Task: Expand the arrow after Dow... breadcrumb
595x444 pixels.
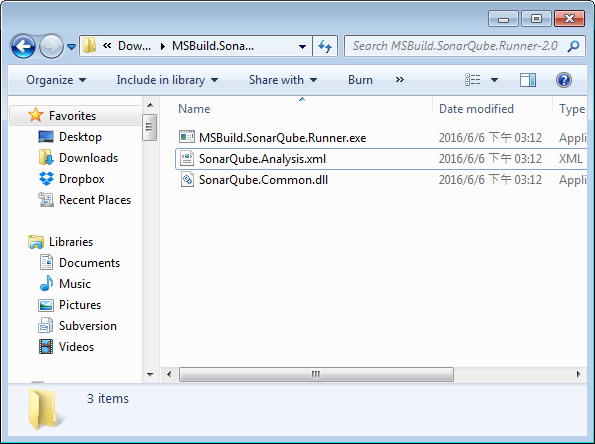Action: [162, 46]
